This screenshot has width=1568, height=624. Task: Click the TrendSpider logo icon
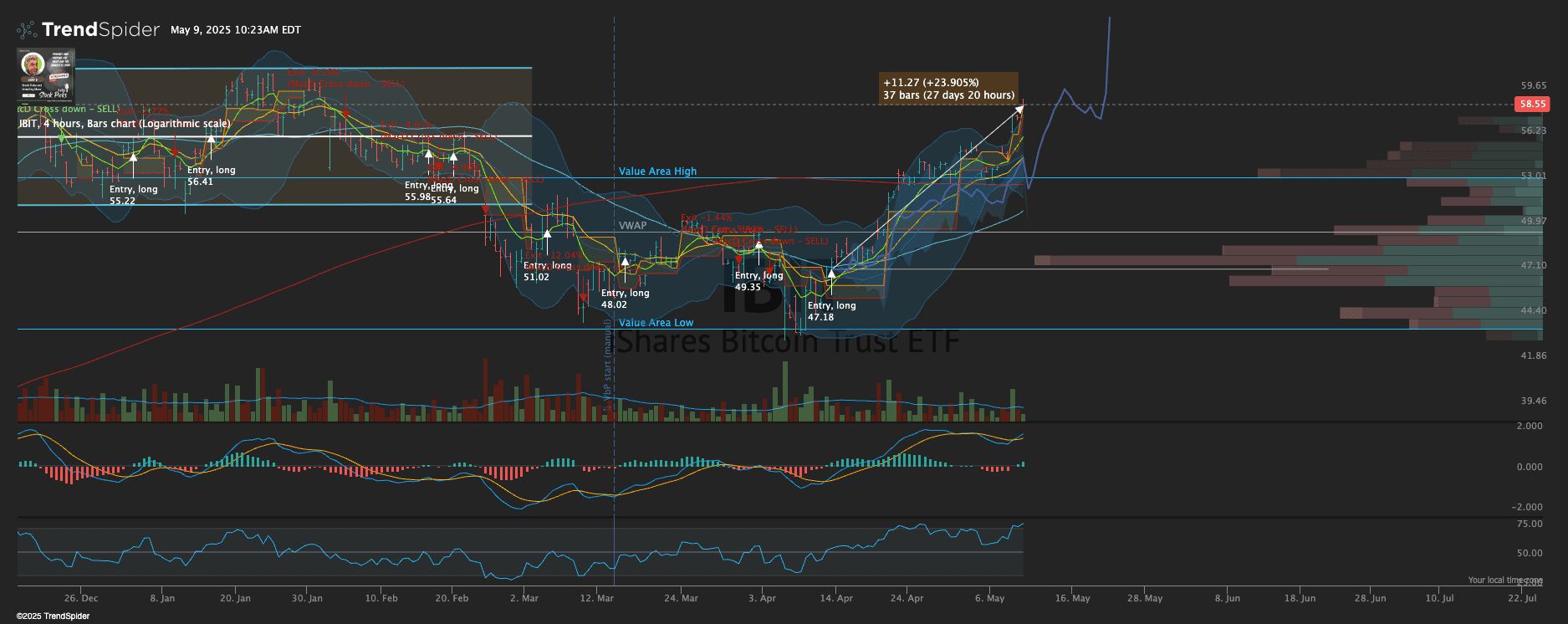(27, 30)
